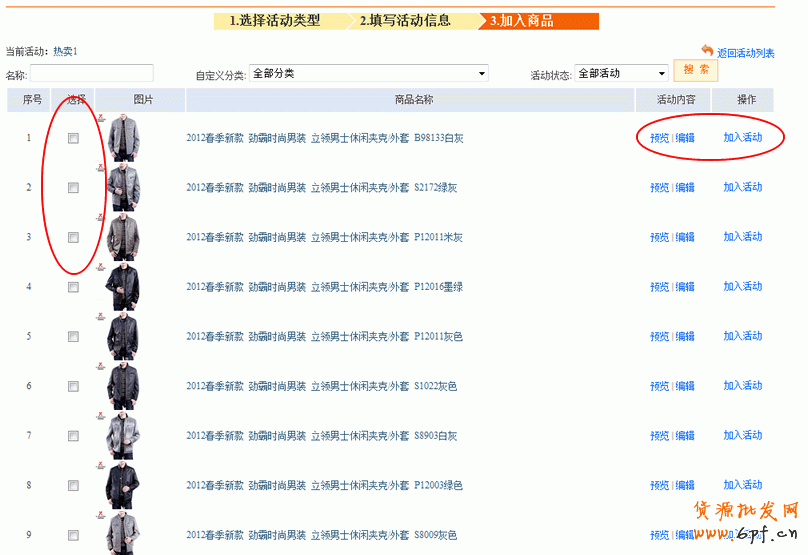Screen dimensions: 808x555
Task: Click the return arrow icon beside 返回活动列表
Action: pyautogui.click(x=707, y=51)
